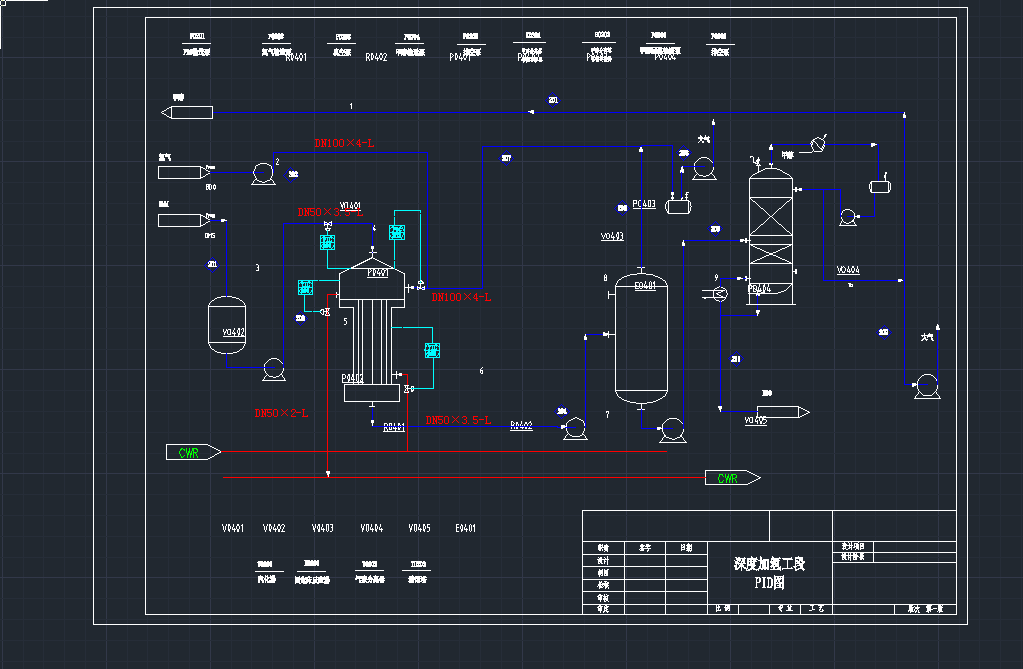This screenshot has width=1023, height=669.
Task: Select the condenser symbol above the column
Action: coord(818,145)
